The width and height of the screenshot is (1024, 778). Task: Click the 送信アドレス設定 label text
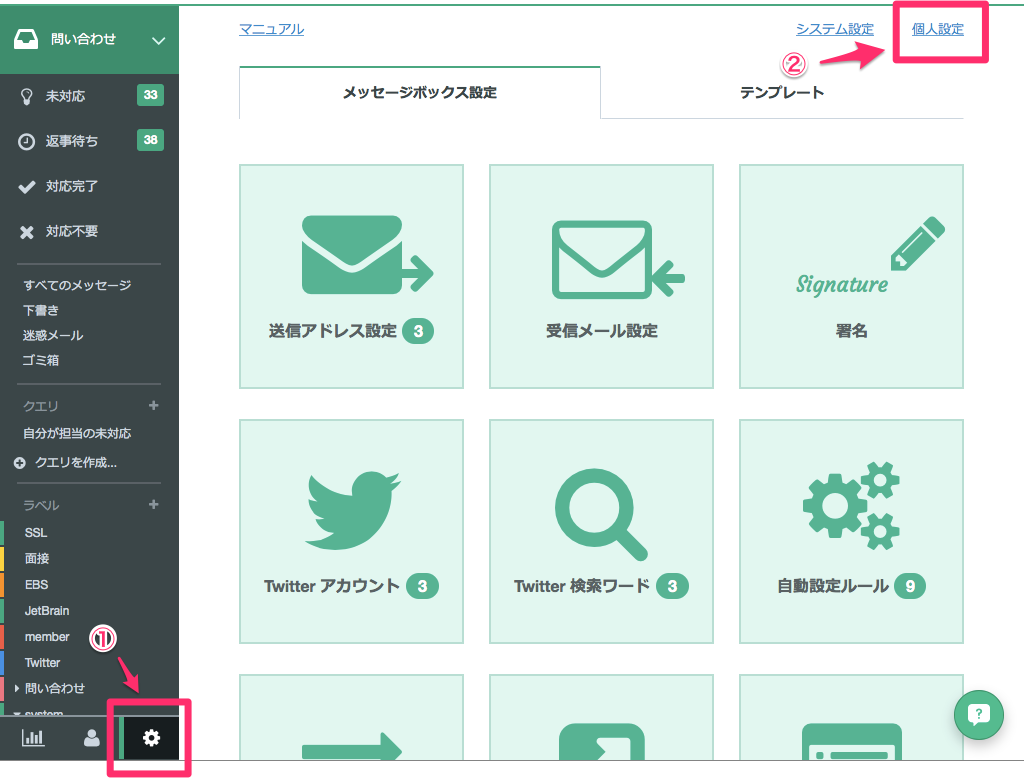tap(332, 331)
